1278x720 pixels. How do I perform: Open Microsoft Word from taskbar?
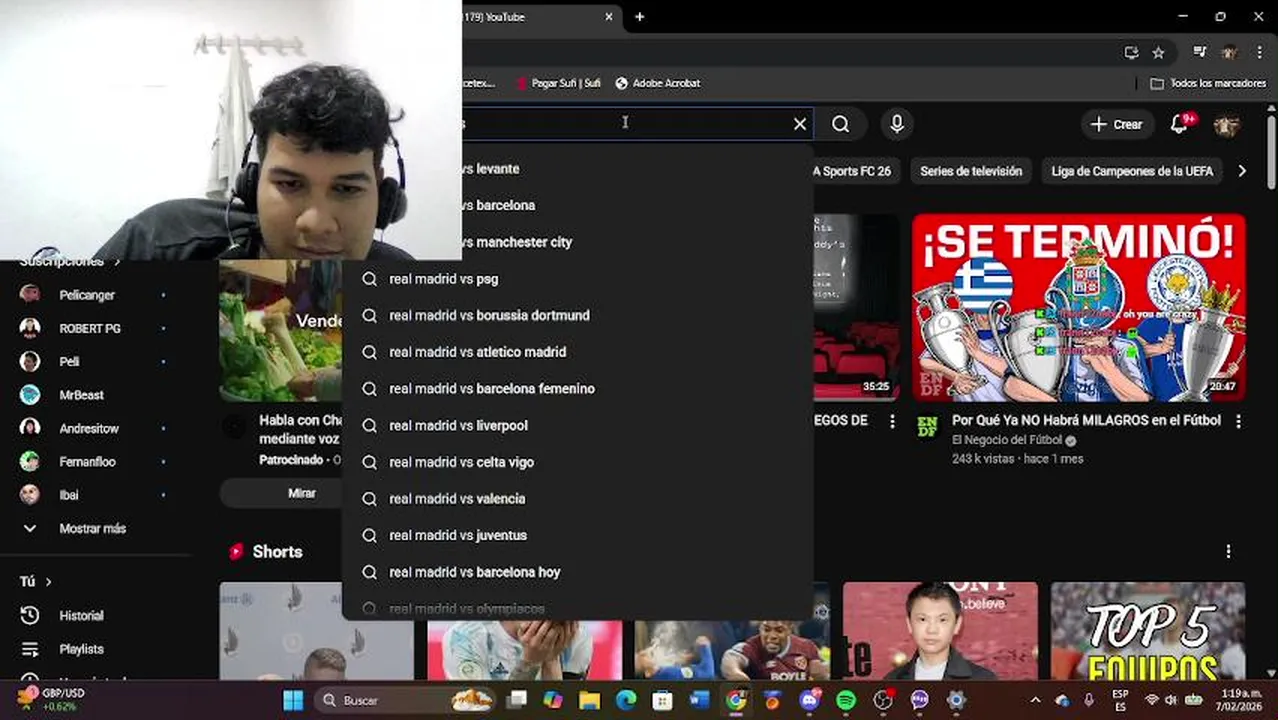point(699,701)
